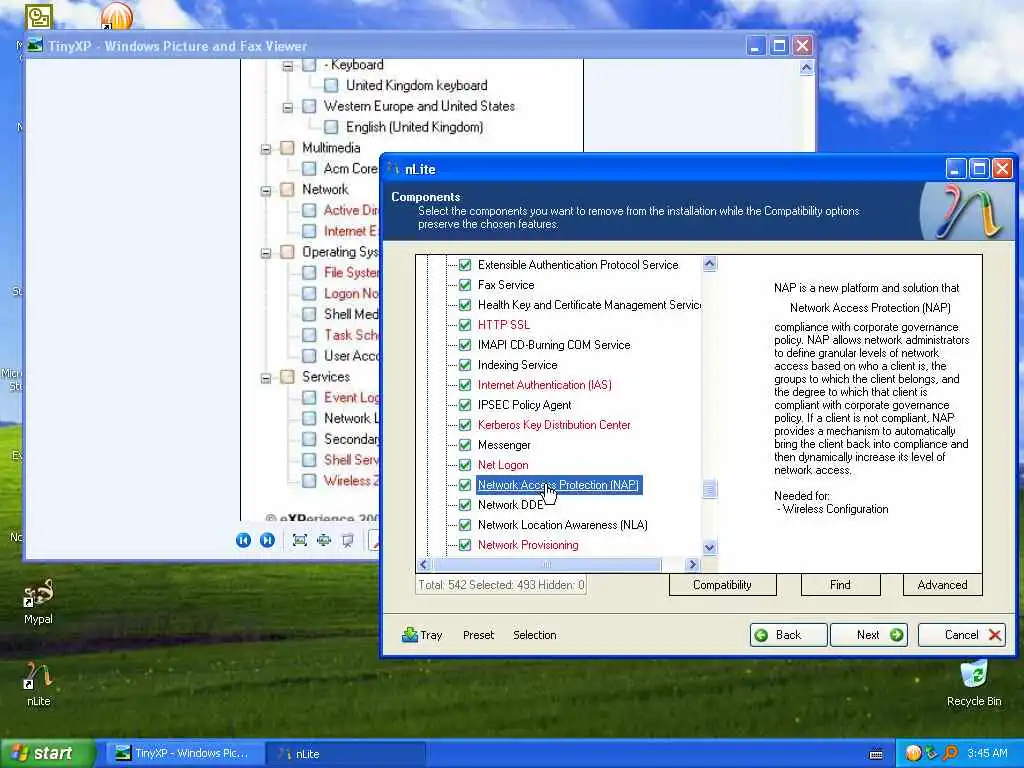Collapse Services node in Picture Viewer
The height and width of the screenshot is (768, 1024).
pos(266,377)
